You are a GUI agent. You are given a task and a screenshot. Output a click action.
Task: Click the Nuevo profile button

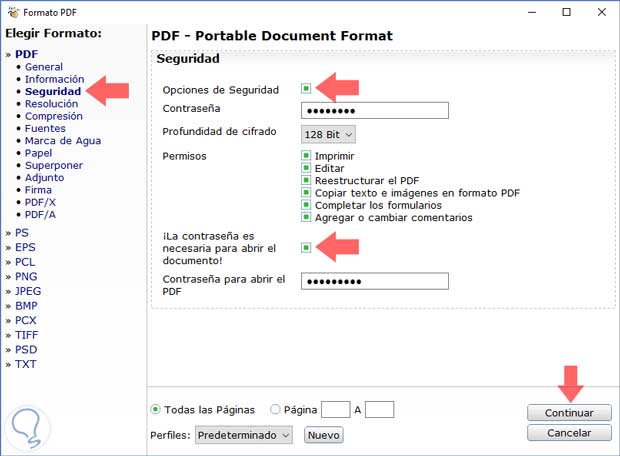point(323,435)
